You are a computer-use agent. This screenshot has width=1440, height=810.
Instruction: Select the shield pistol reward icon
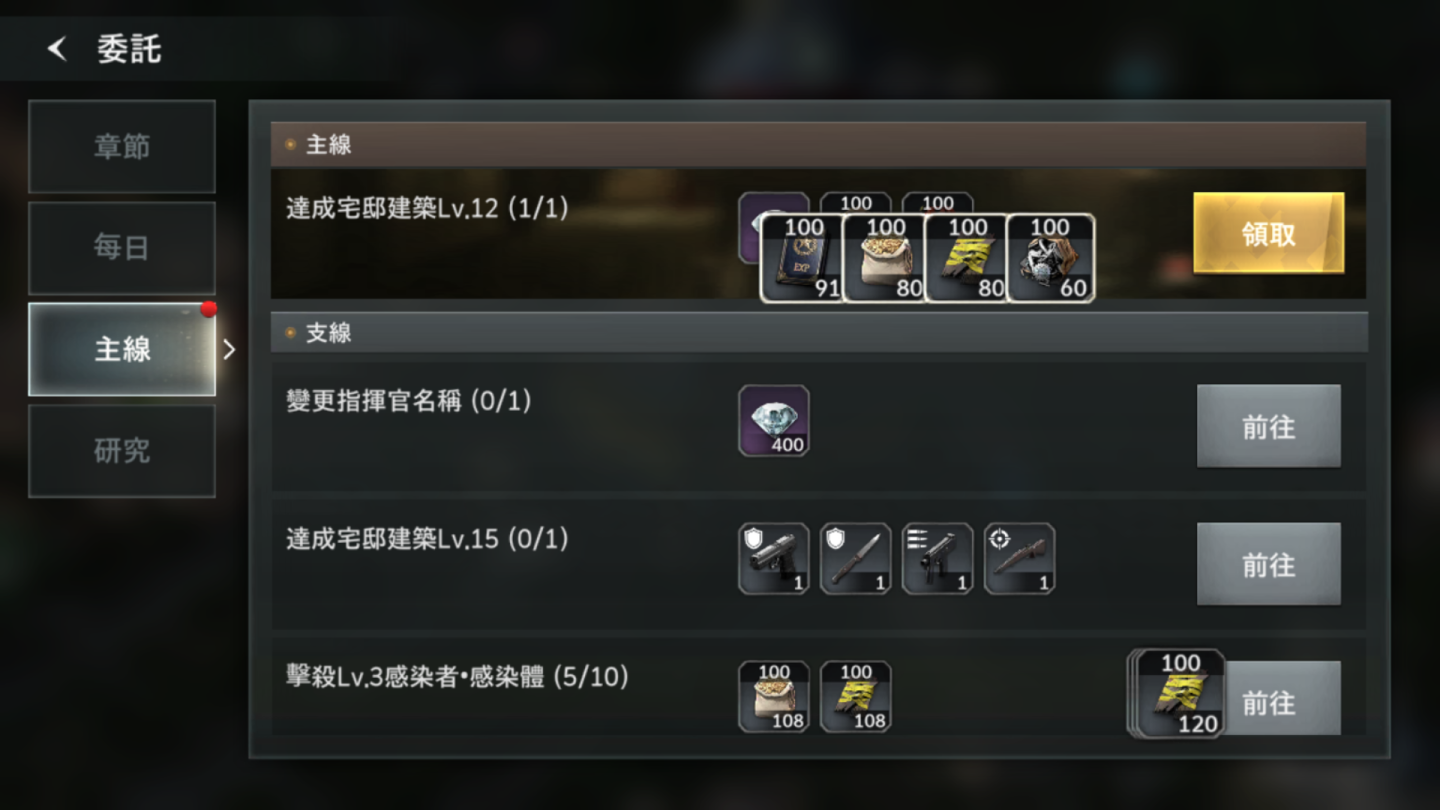(774, 559)
